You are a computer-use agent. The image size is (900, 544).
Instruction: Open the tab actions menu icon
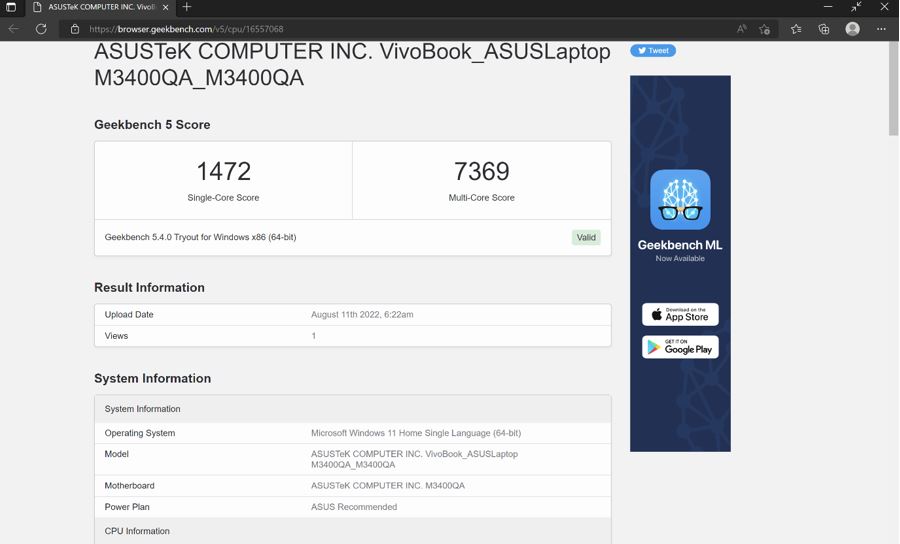point(11,7)
